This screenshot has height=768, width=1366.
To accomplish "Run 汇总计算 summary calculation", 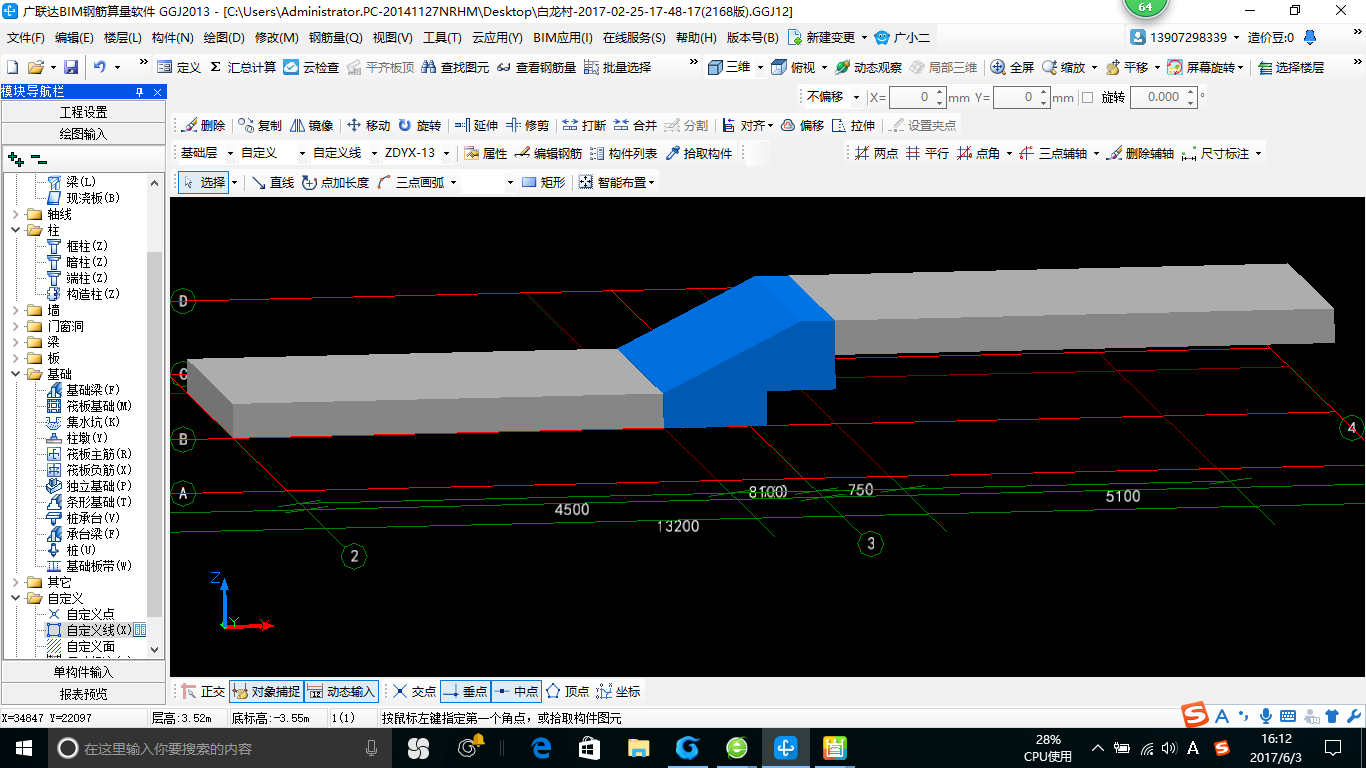I will (243, 67).
